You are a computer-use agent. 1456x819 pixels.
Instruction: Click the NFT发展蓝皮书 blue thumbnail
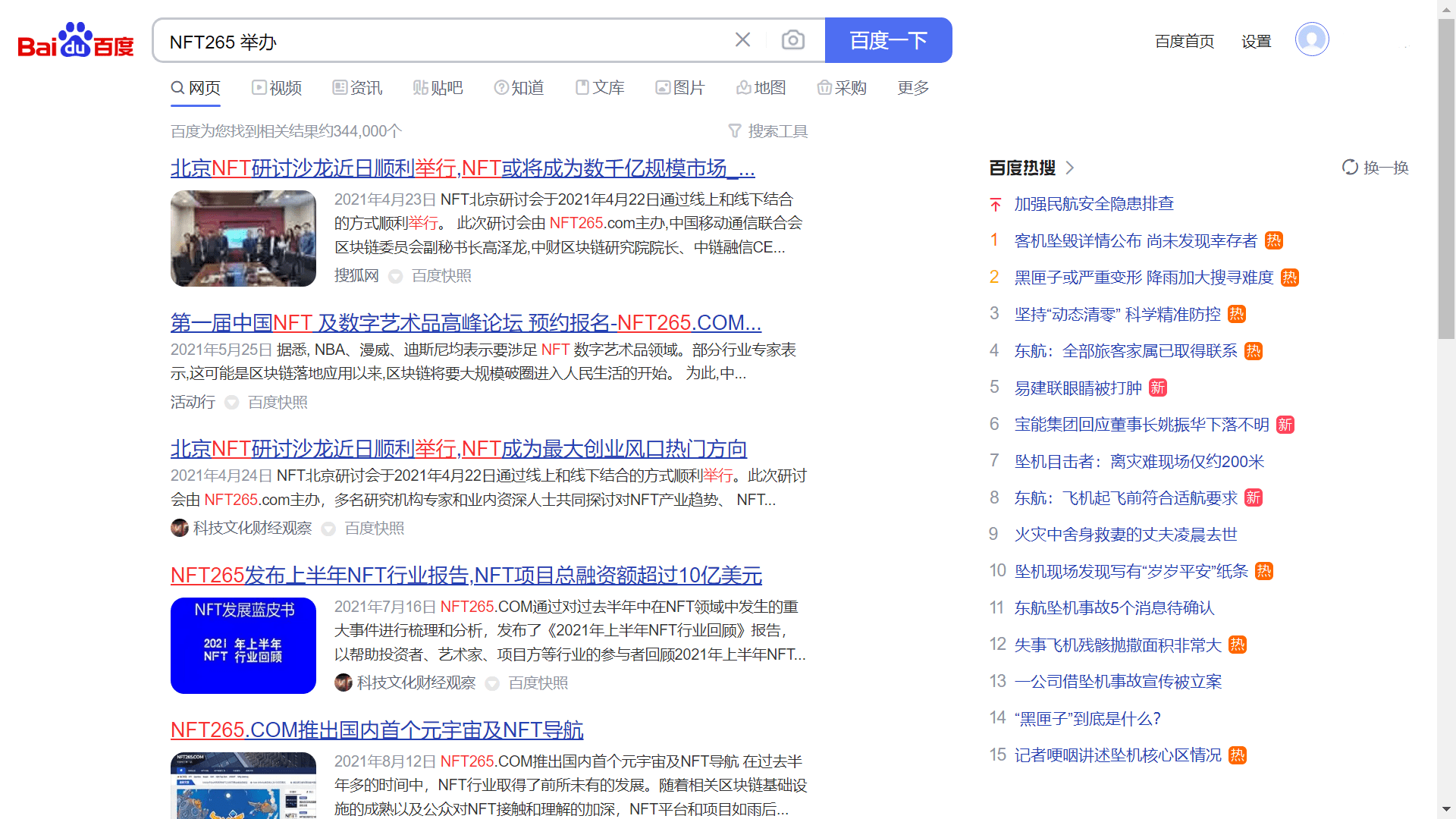(x=243, y=645)
